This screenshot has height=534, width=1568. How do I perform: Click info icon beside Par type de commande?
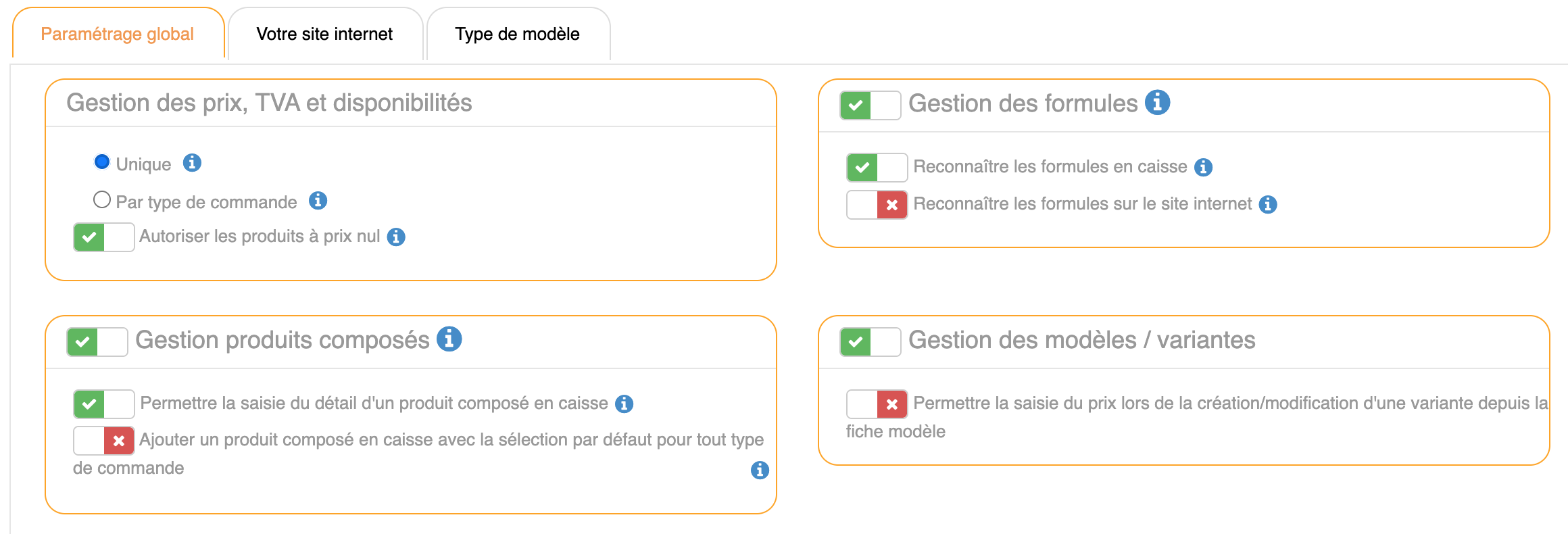click(x=318, y=201)
